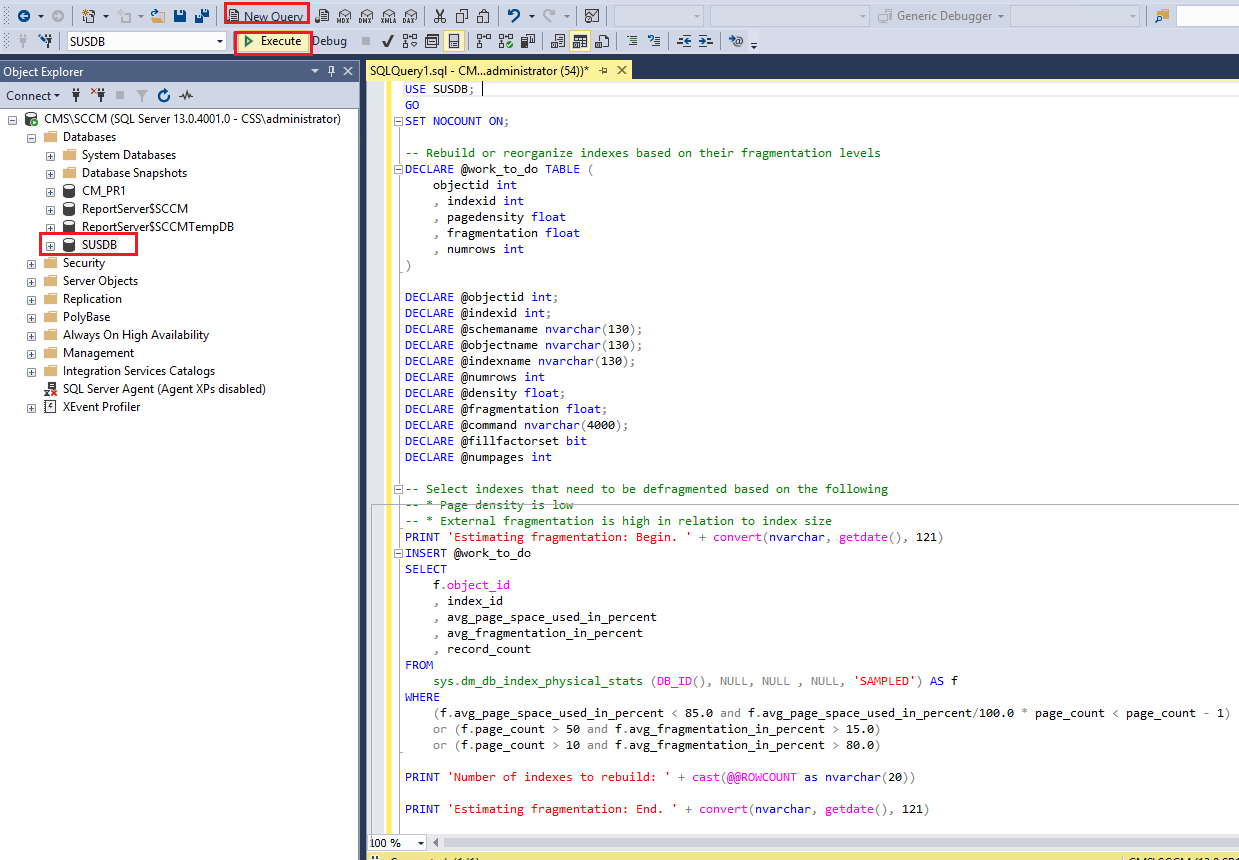Expand the SUSDB database node
The image size is (1239, 860).
pos(50,245)
